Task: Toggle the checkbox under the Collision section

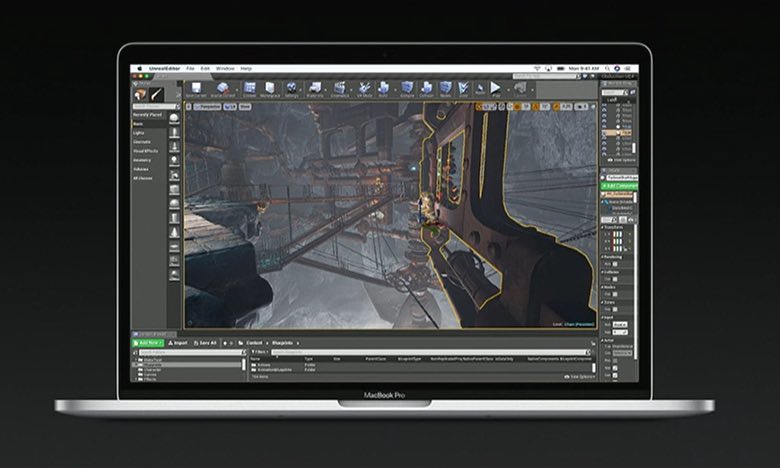Action: [615, 279]
